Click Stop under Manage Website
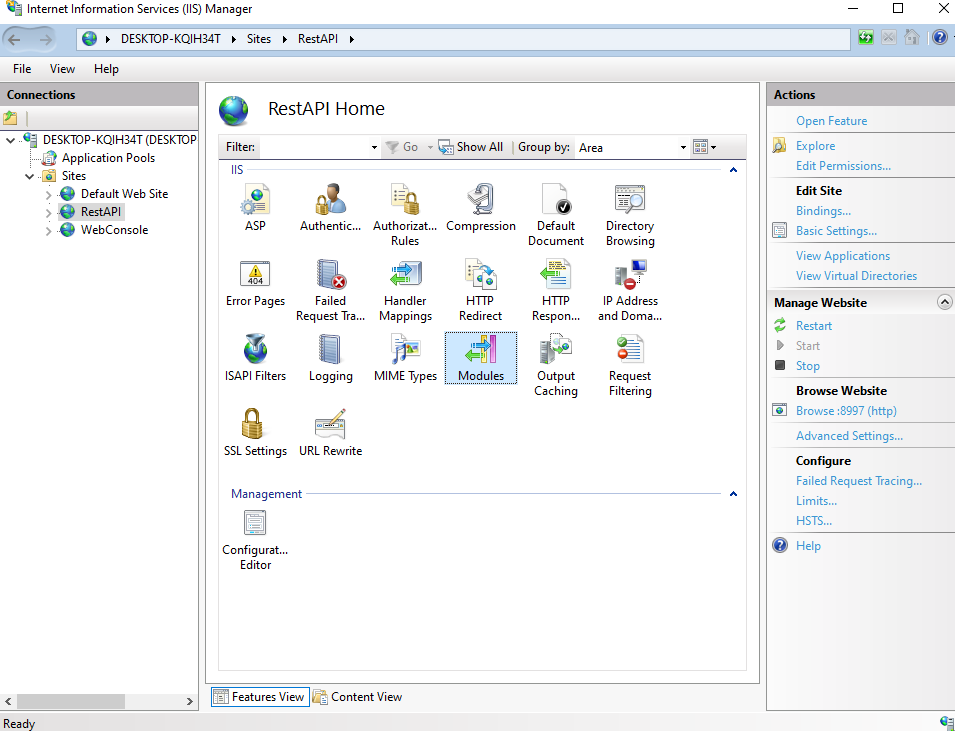955x731 pixels. tap(807, 366)
